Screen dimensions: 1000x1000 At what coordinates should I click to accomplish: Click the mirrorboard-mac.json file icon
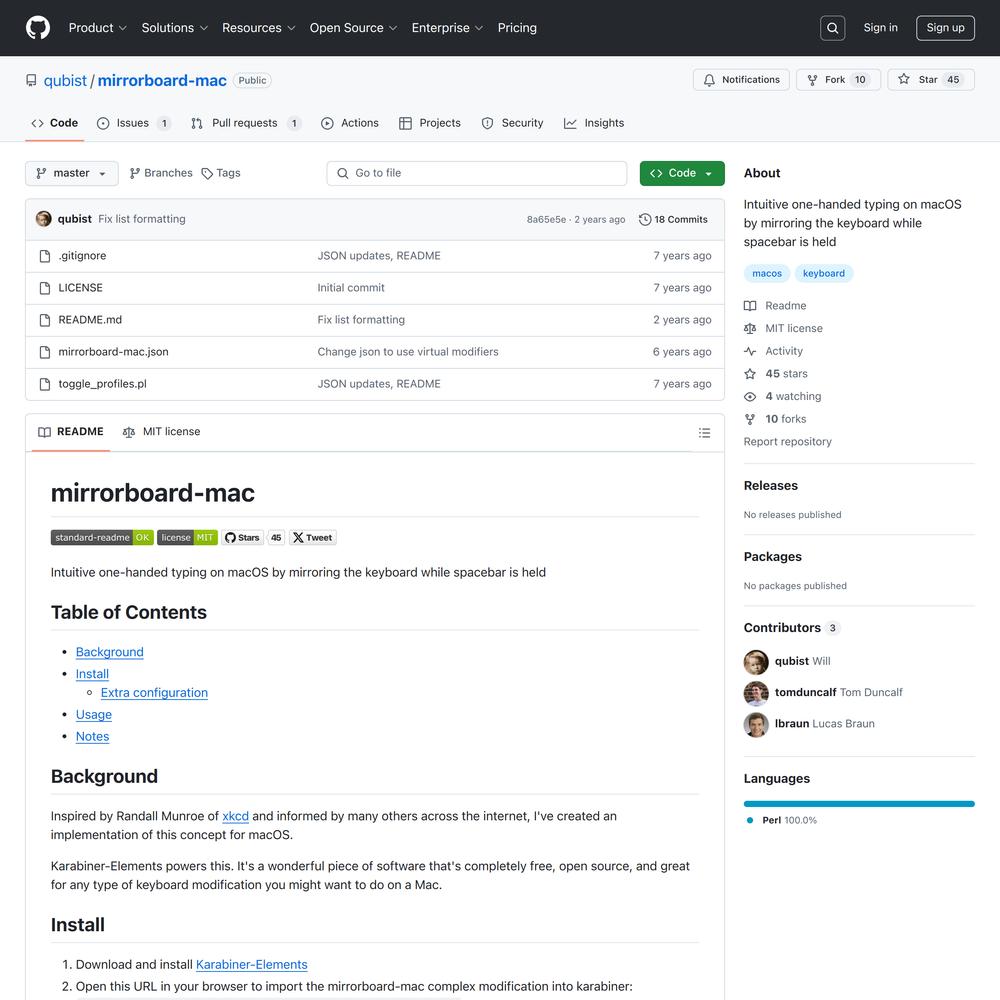(45, 352)
